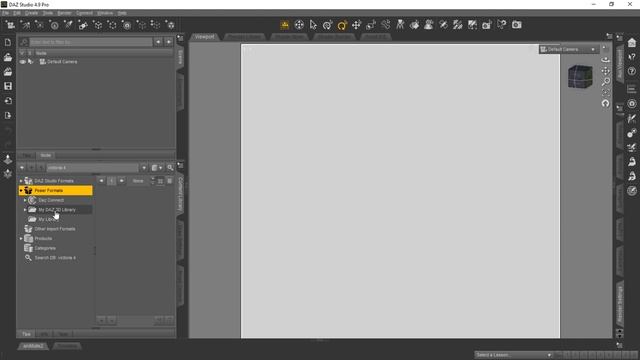Open the Content Library view options dropdown
Screen dimensions: 640x360
[157, 168]
